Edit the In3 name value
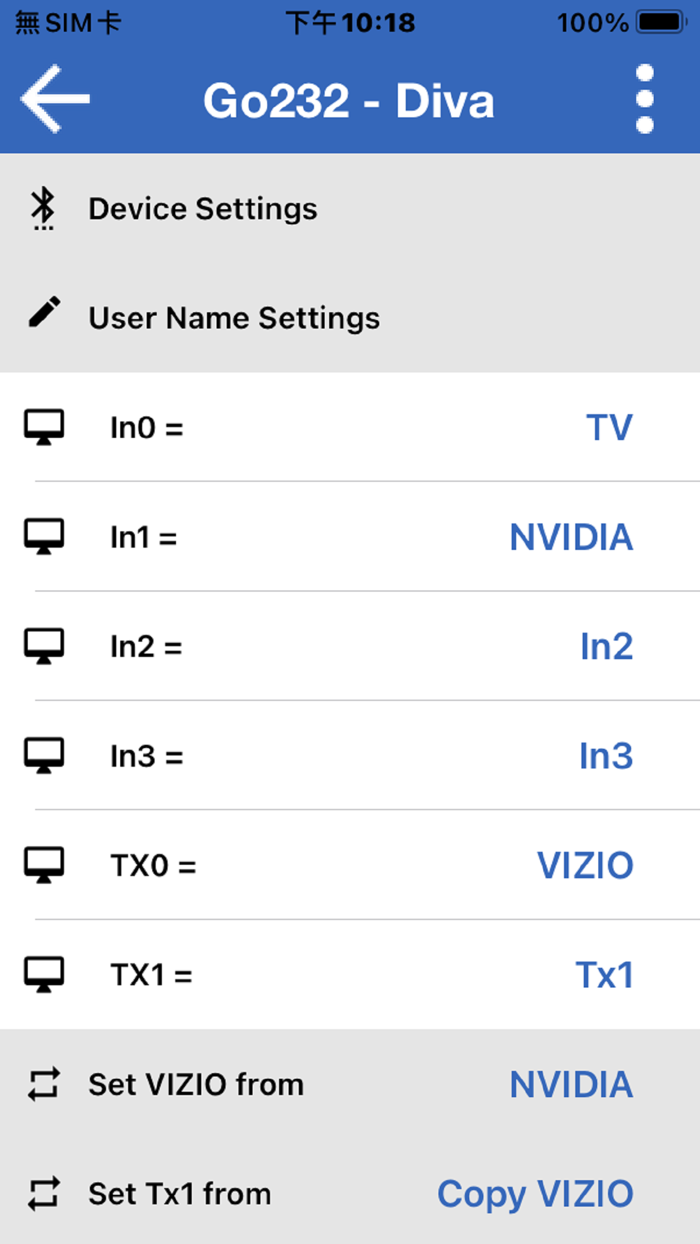 [x=606, y=757]
